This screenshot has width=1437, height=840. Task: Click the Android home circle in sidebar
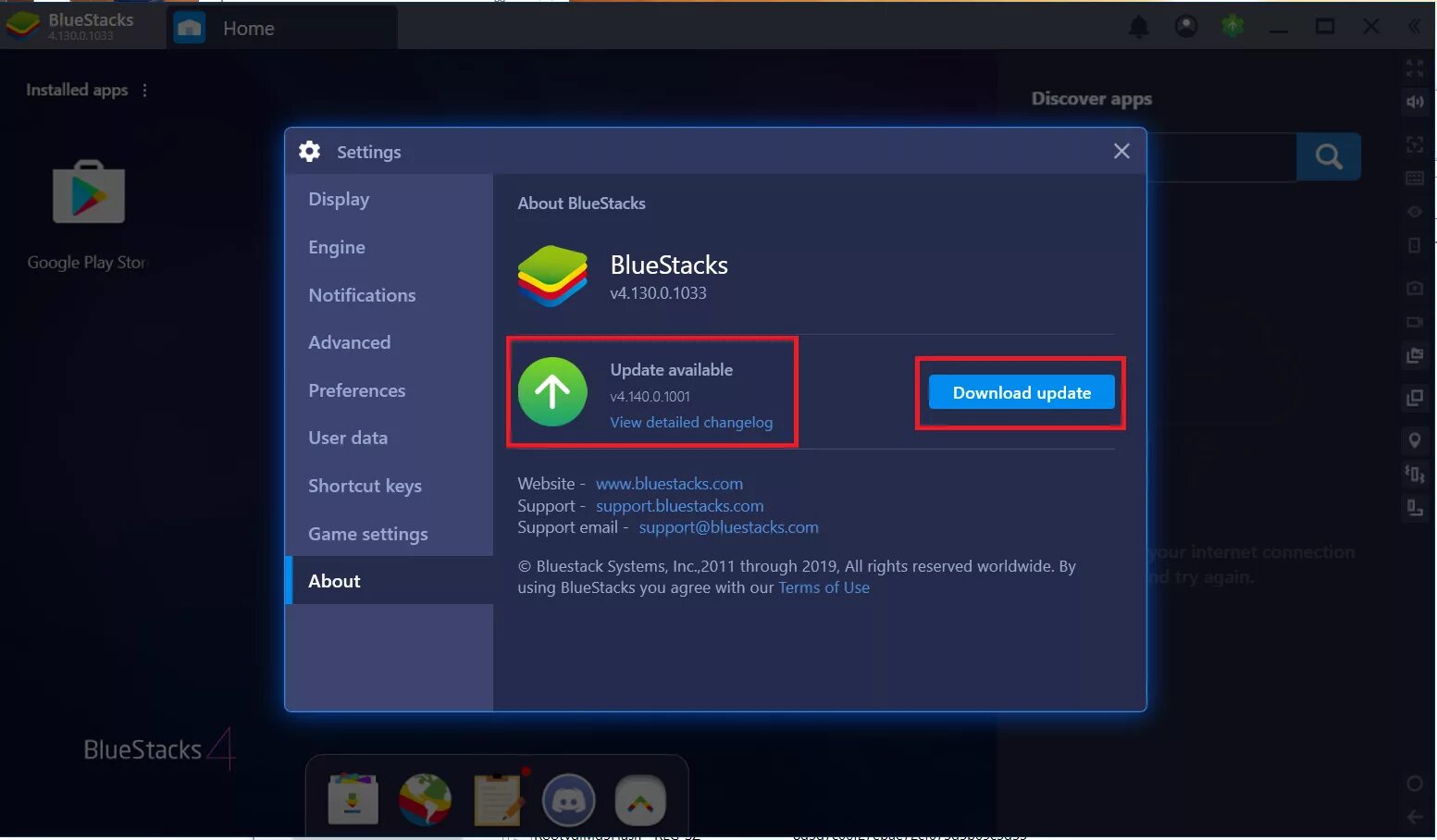click(x=1415, y=784)
